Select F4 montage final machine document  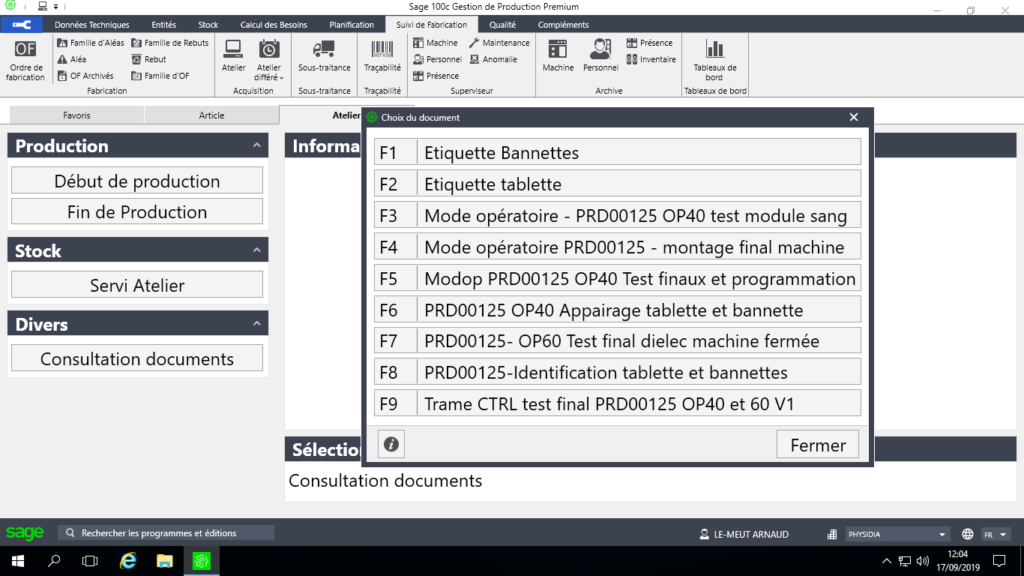[617, 246]
